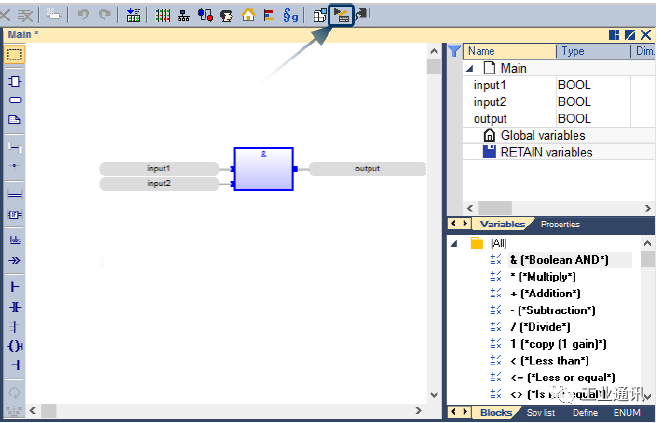The height and width of the screenshot is (423, 666).
Task: Sort variables by Type column header
Action: tap(593, 51)
